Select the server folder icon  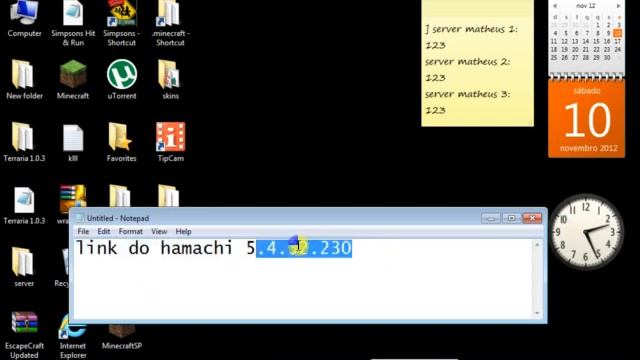tap(24, 267)
